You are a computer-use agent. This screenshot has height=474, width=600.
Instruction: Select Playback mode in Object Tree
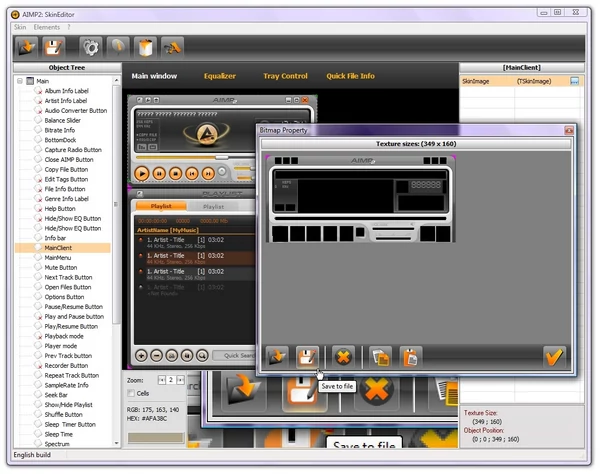(64, 336)
